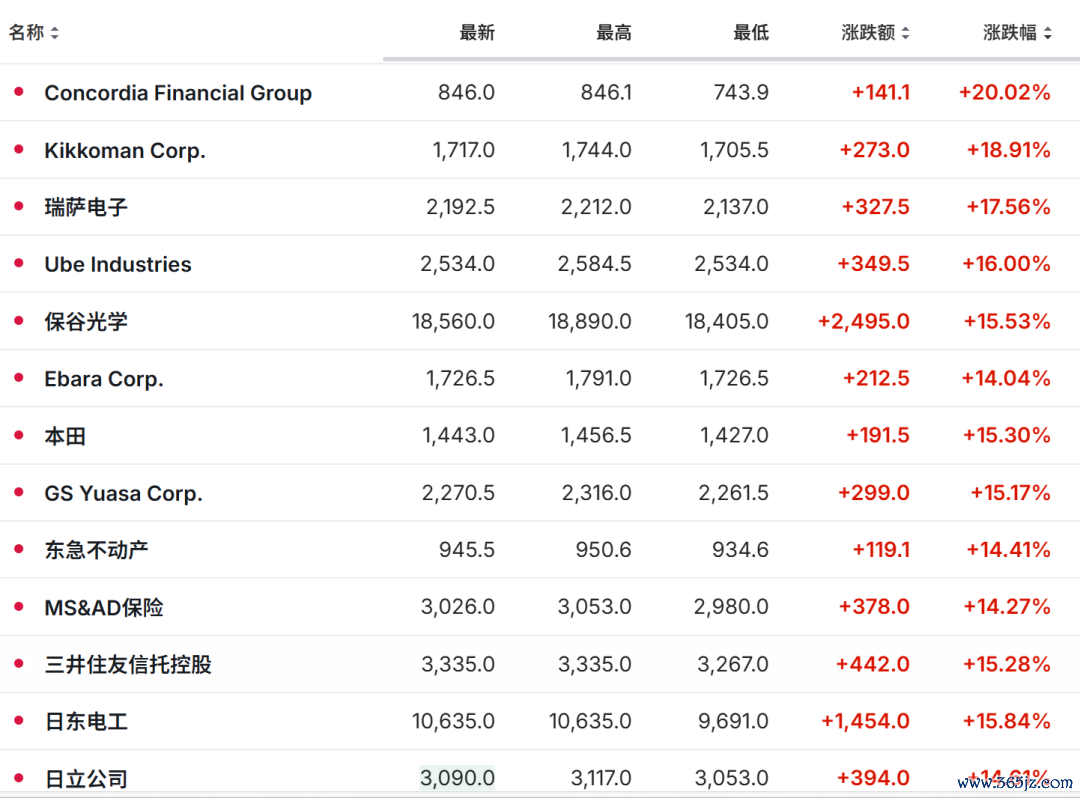Image resolution: width=1080 pixels, height=798 pixels.
Task: Open the 保谷光学 stock link
Action: (86, 322)
